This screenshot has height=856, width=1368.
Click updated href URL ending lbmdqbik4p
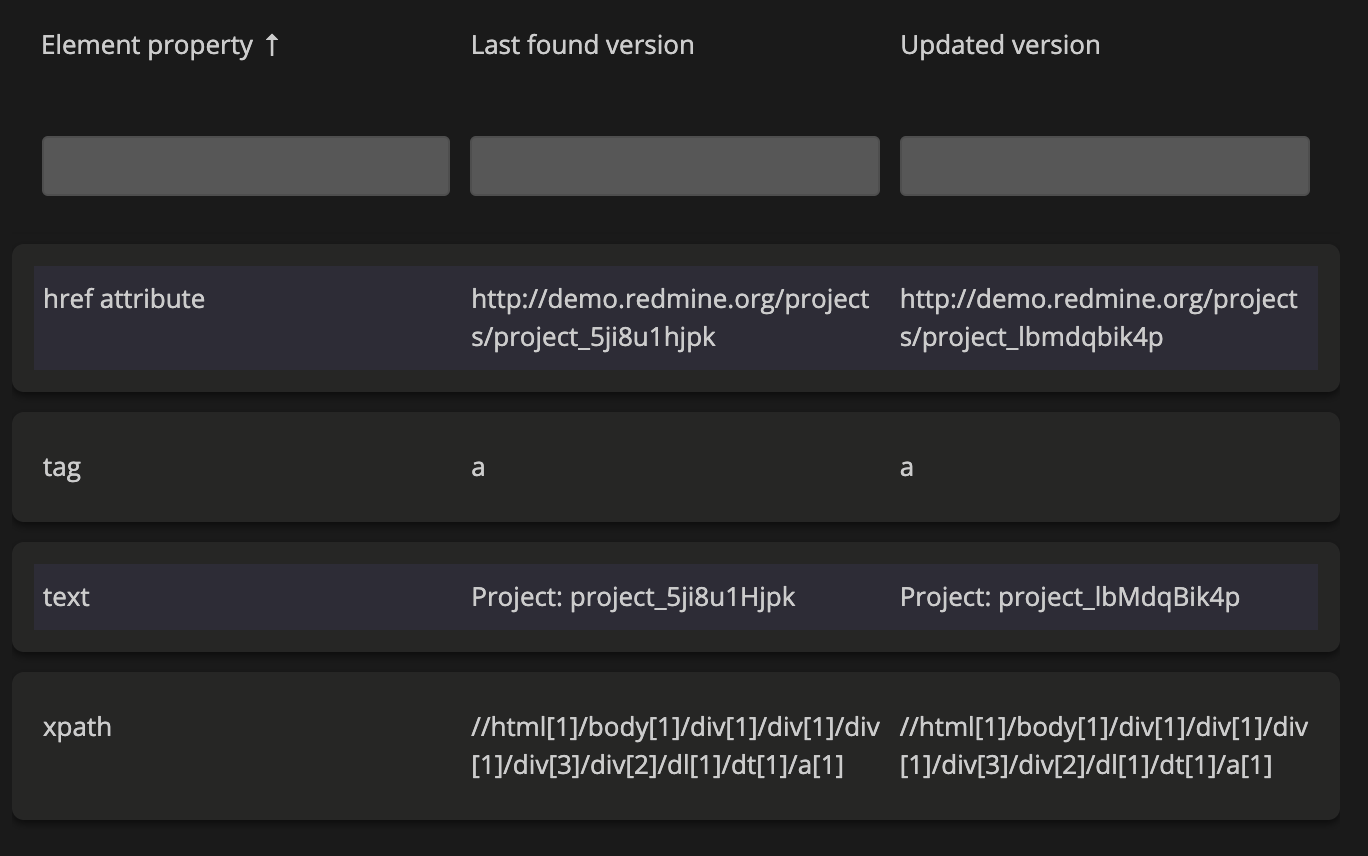coord(1098,318)
